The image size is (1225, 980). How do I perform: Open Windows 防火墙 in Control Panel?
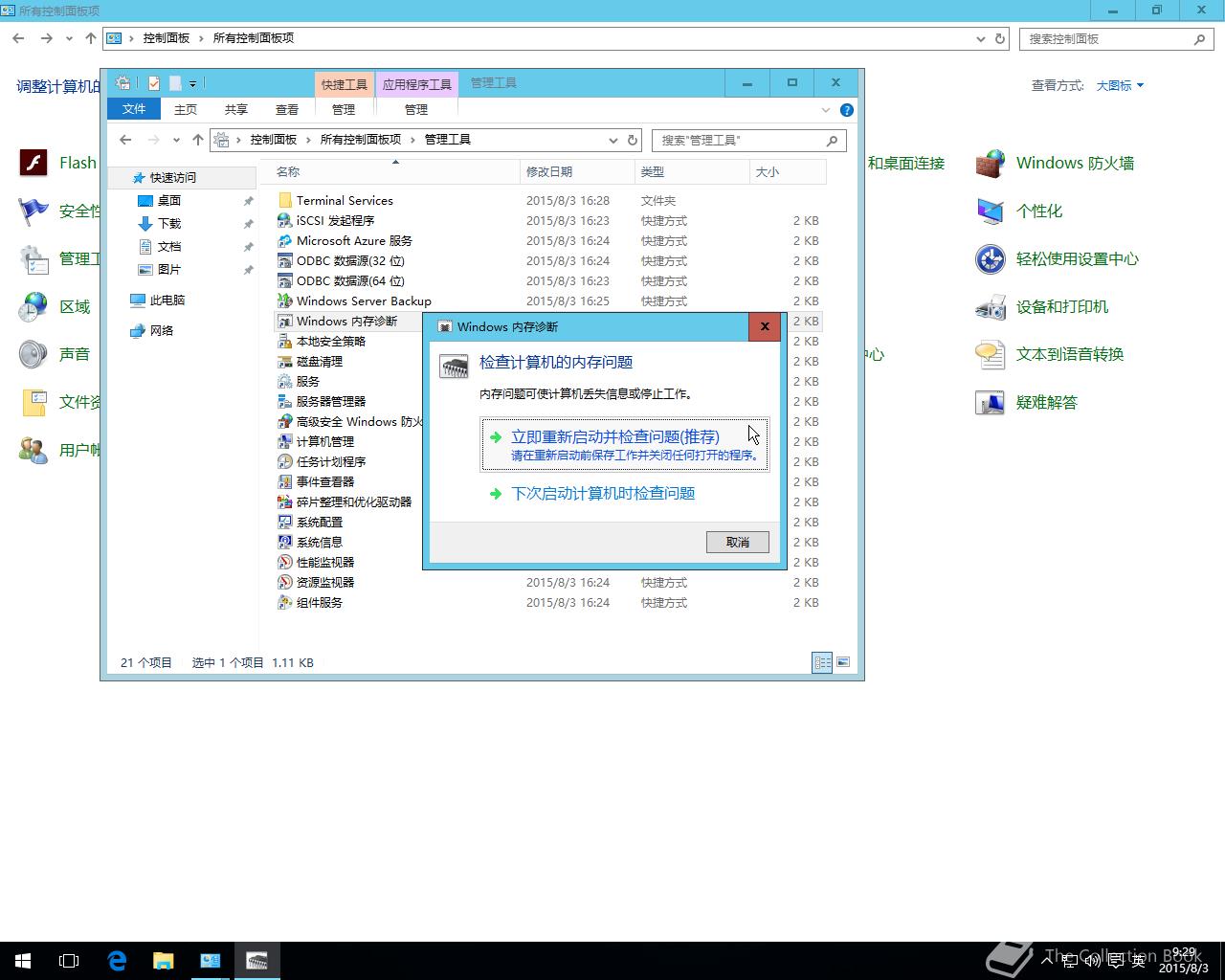coord(1055,163)
